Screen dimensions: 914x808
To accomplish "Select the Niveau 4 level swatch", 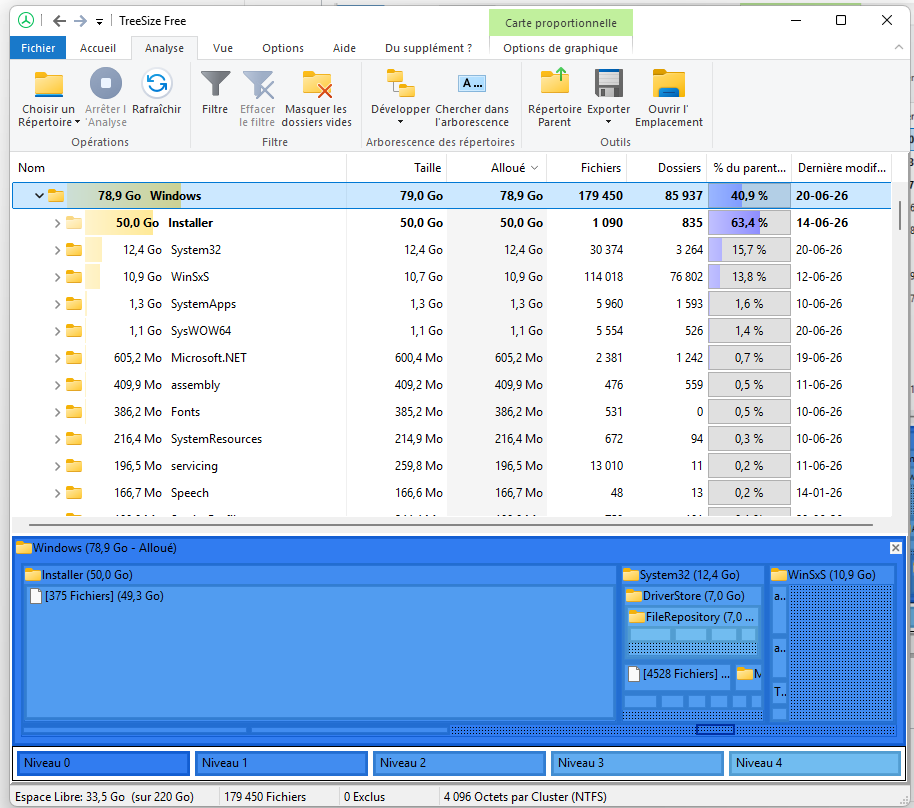I will point(814,763).
